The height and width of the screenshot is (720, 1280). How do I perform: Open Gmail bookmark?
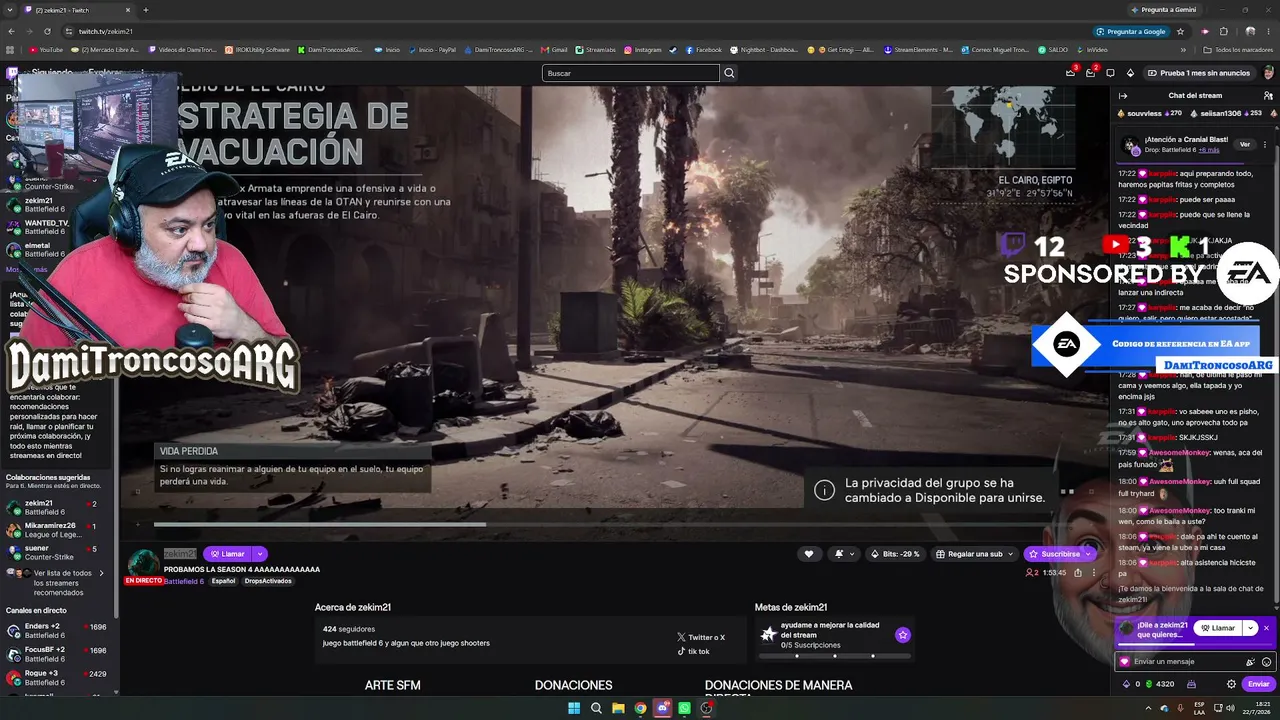[x=554, y=49]
